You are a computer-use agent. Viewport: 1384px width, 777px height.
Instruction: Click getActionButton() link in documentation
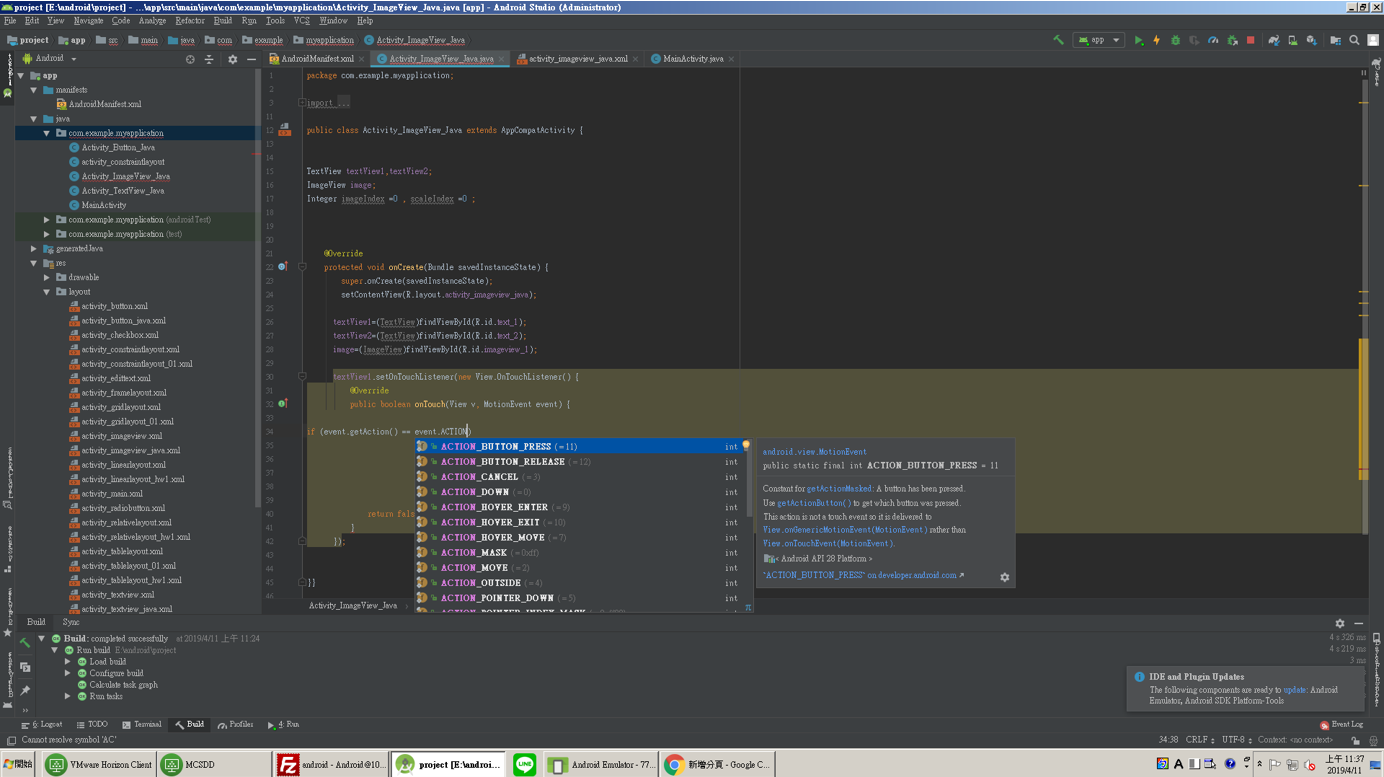point(813,503)
